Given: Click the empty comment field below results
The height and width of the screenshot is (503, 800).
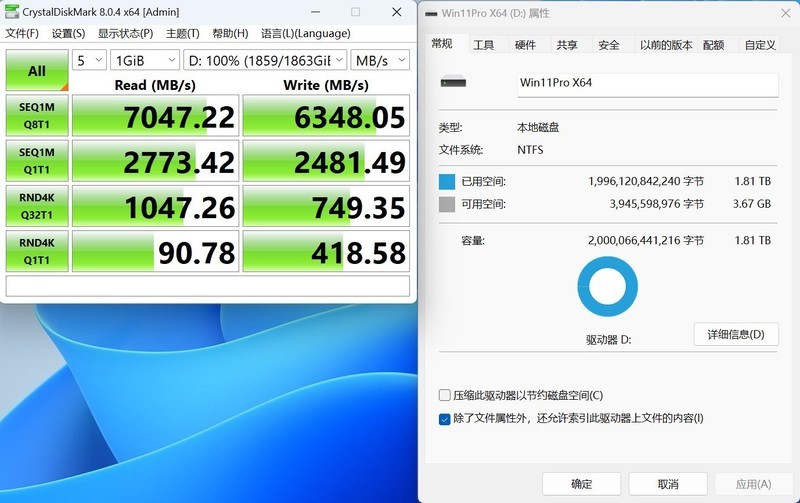Looking at the screenshot, I should (208, 286).
